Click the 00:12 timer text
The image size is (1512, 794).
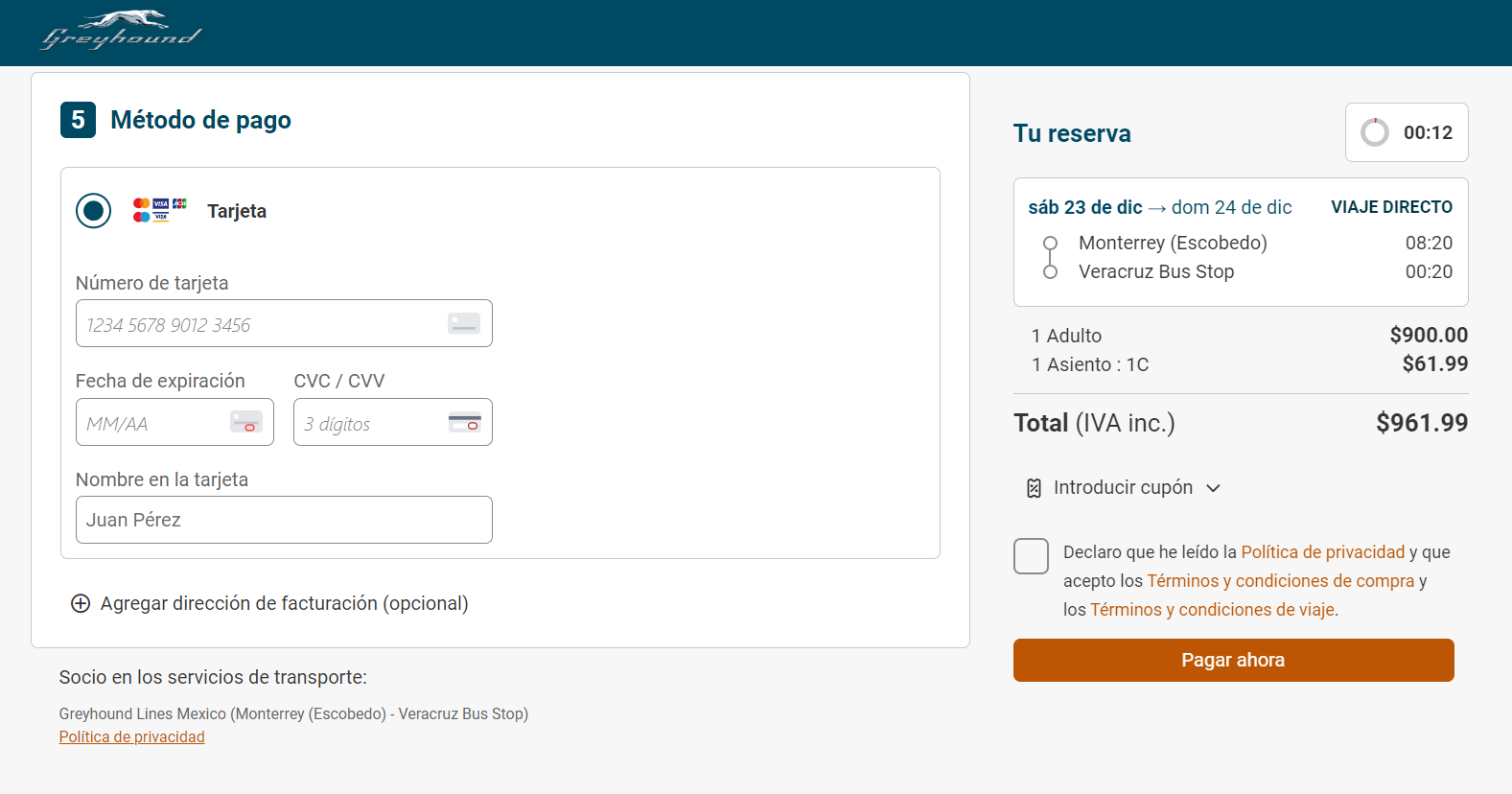pyautogui.click(x=1428, y=132)
